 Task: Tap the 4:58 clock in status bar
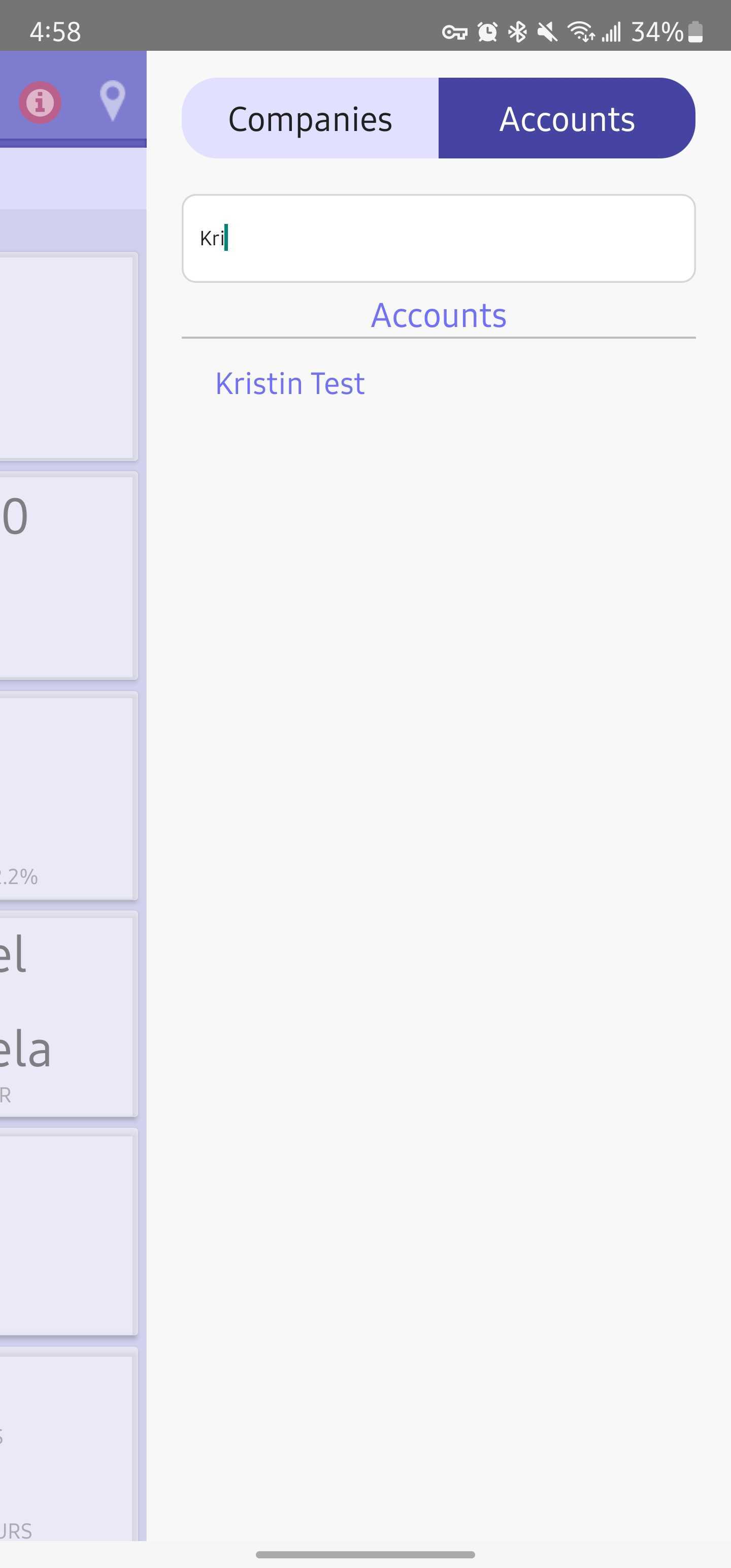point(55,31)
